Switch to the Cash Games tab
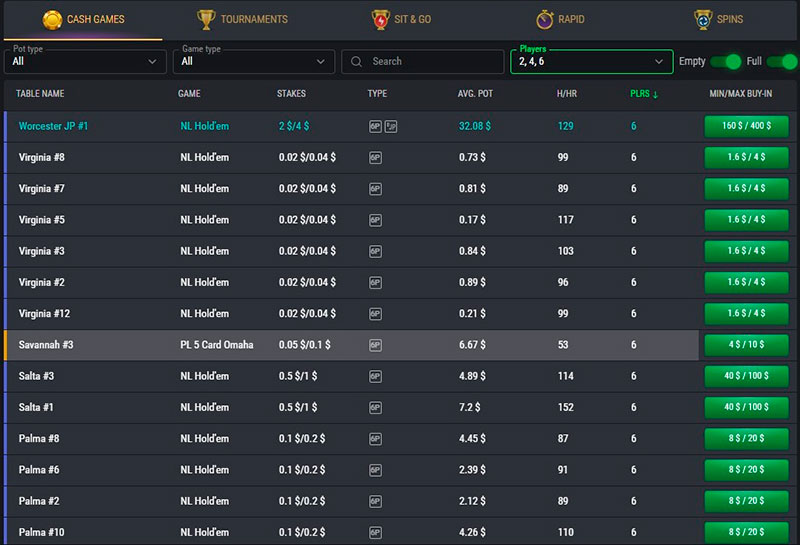 click(83, 19)
